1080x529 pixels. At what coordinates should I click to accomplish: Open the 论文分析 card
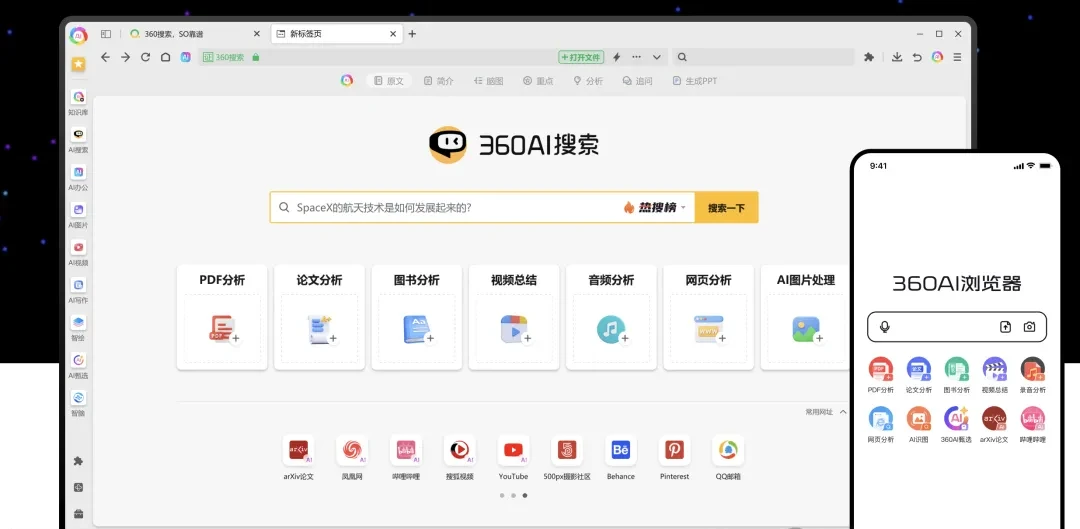pyautogui.click(x=320, y=317)
